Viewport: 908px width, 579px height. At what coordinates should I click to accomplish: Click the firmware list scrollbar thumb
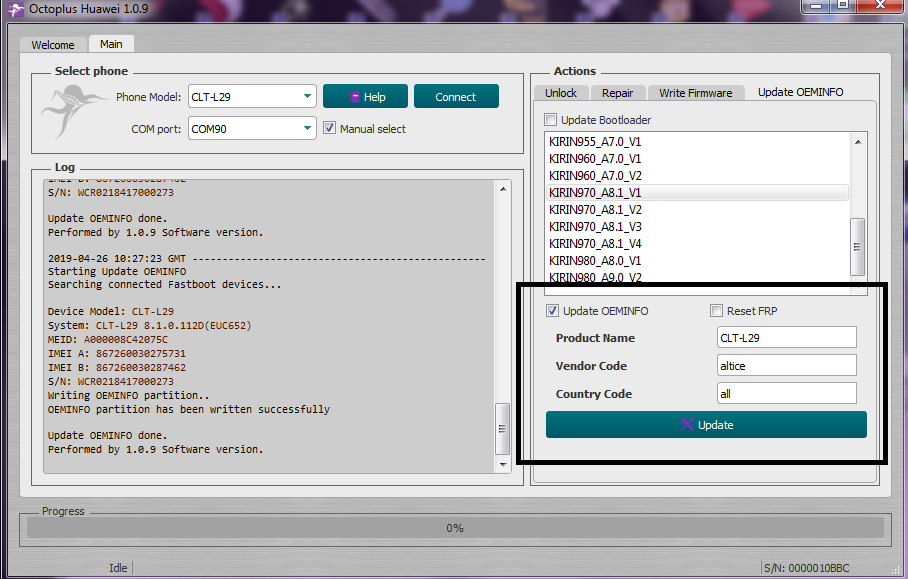coord(858,247)
